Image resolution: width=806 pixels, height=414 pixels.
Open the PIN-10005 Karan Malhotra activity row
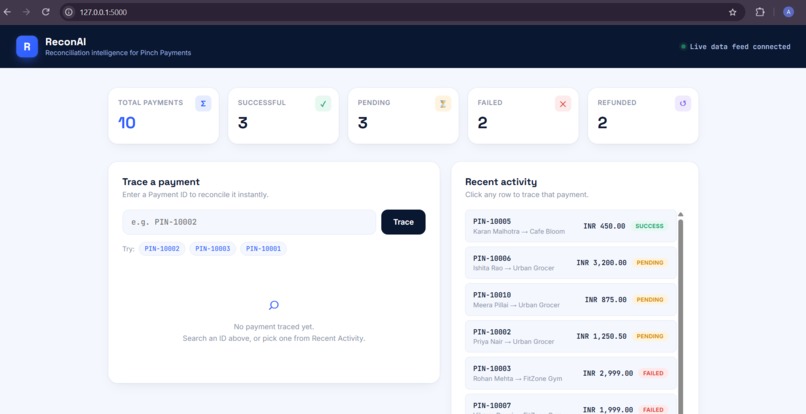(571, 226)
